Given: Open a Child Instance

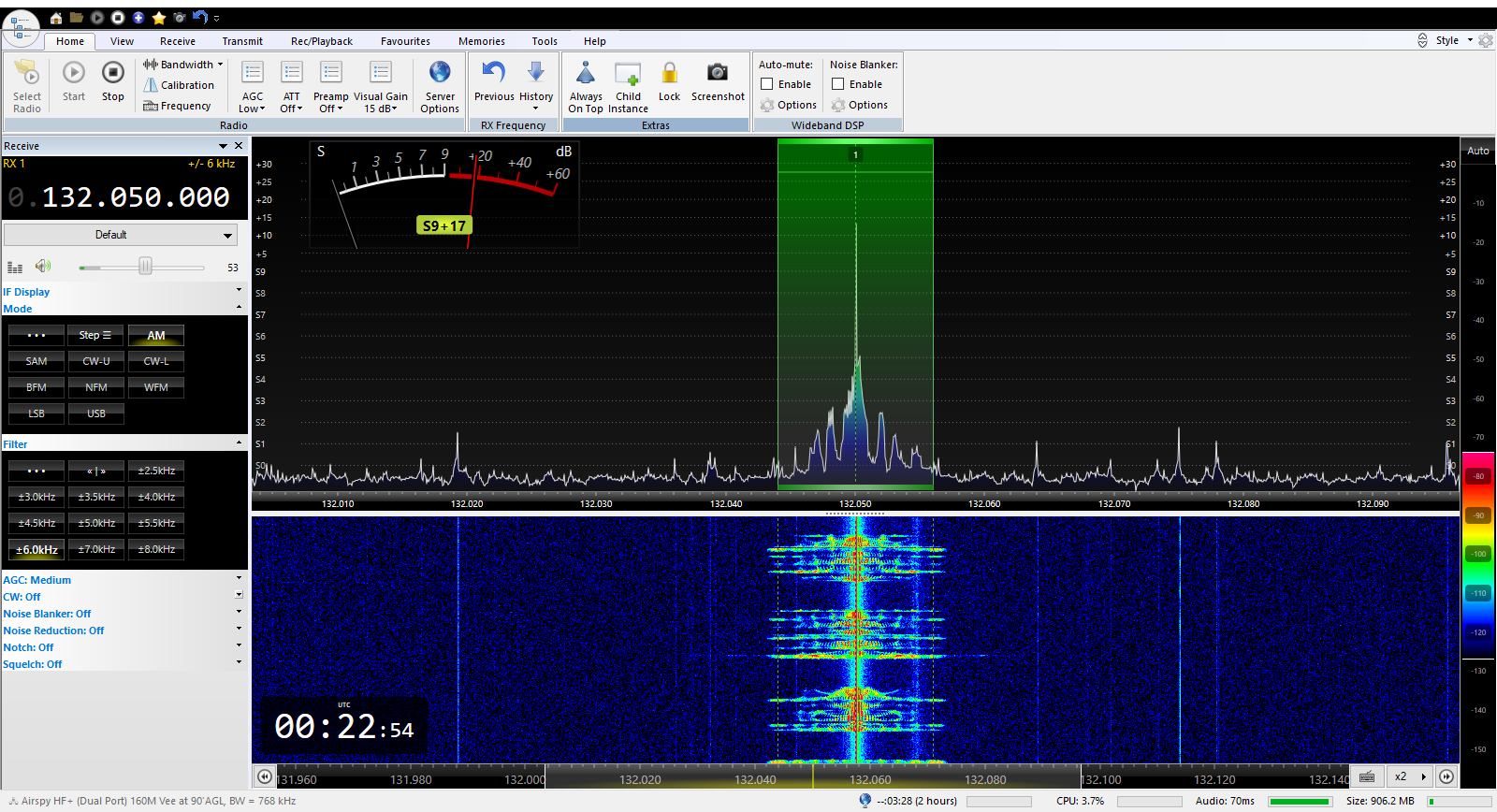Looking at the screenshot, I should pos(628,73).
